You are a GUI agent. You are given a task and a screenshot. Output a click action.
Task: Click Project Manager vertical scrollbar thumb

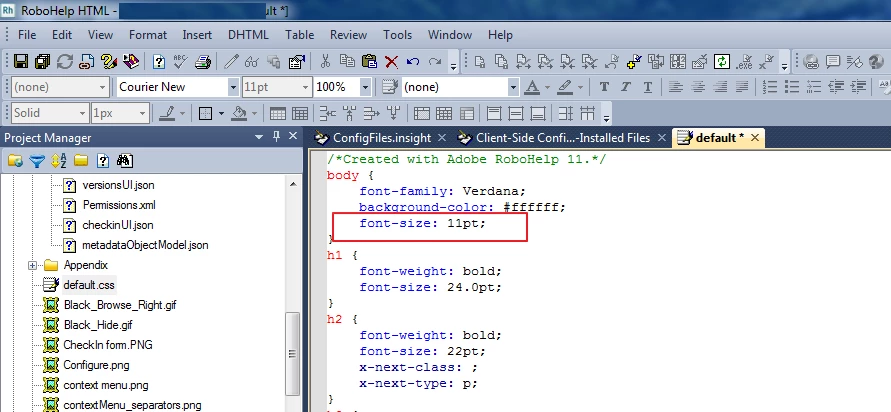tap(293, 353)
